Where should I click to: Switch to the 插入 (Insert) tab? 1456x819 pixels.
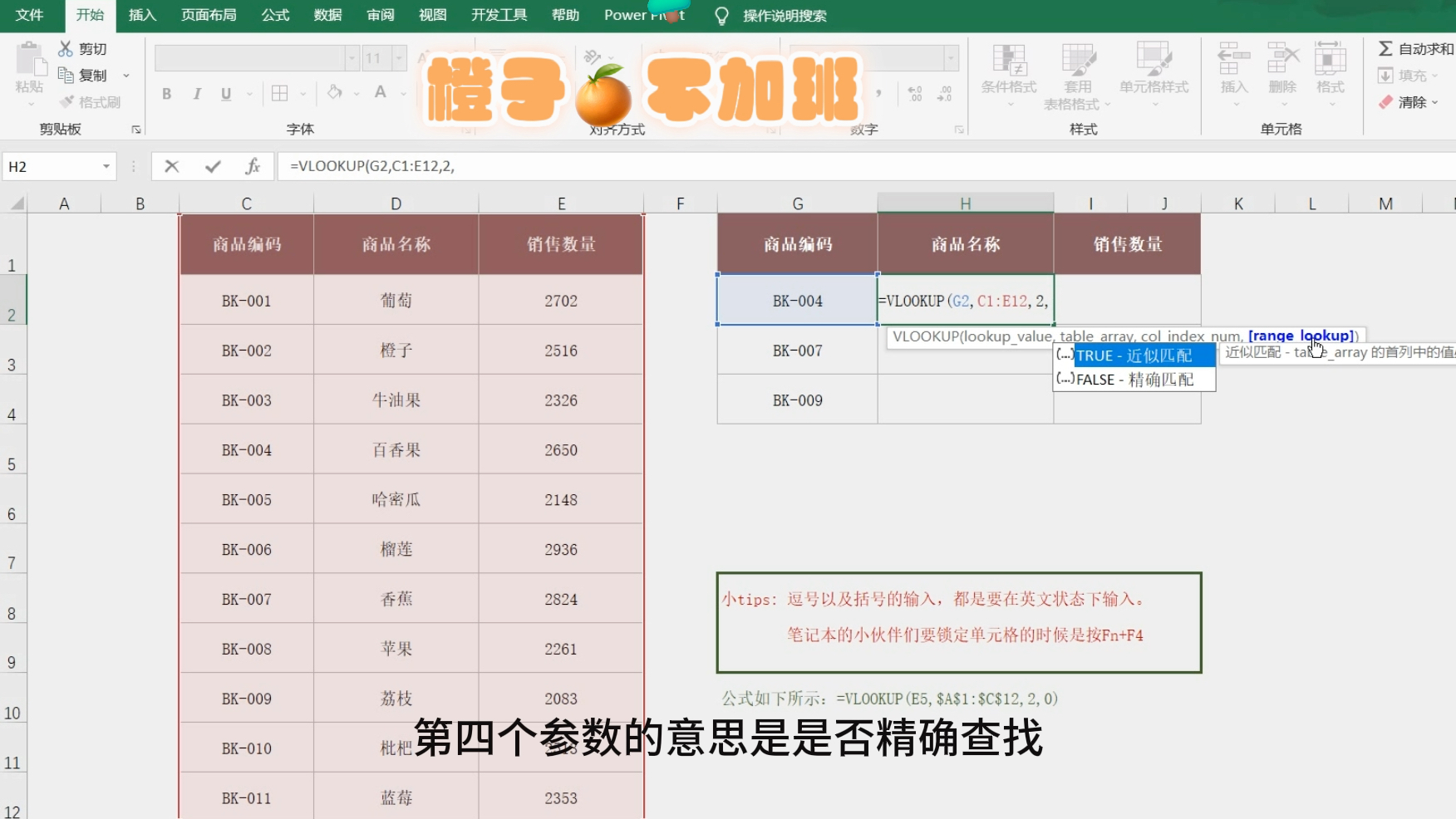(x=142, y=15)
